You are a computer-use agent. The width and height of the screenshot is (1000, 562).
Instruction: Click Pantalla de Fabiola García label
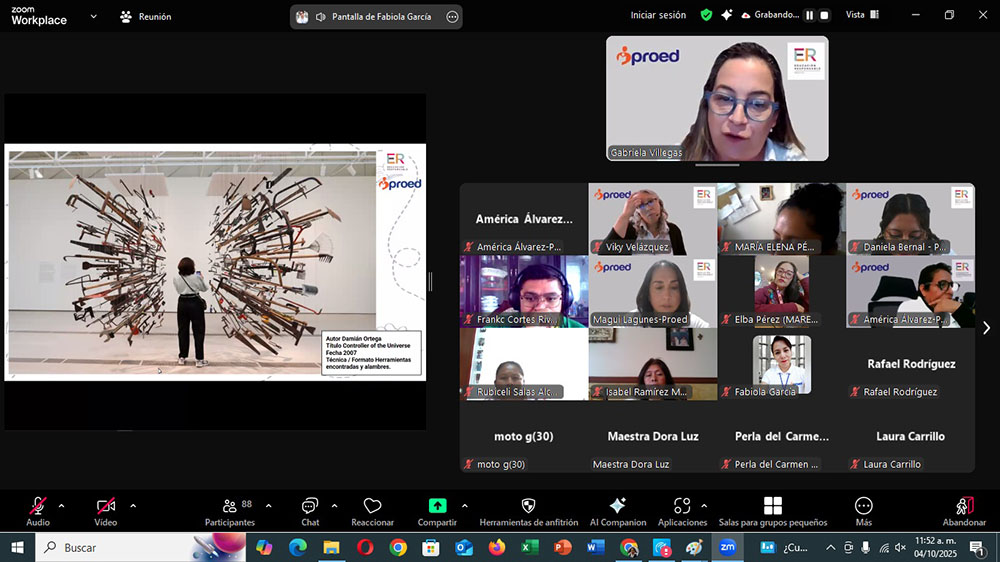click(381, 17)
